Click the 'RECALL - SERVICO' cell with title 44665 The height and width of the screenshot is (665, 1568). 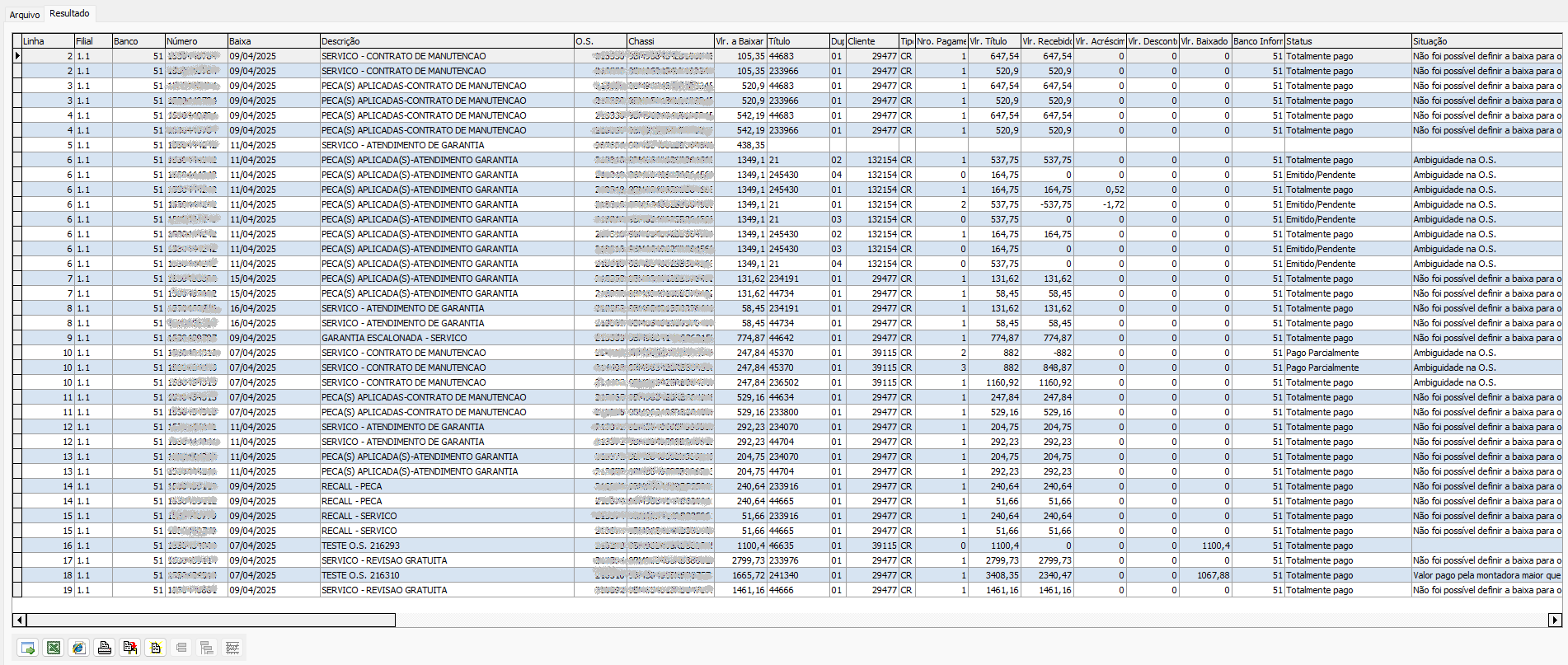(447, 531)
